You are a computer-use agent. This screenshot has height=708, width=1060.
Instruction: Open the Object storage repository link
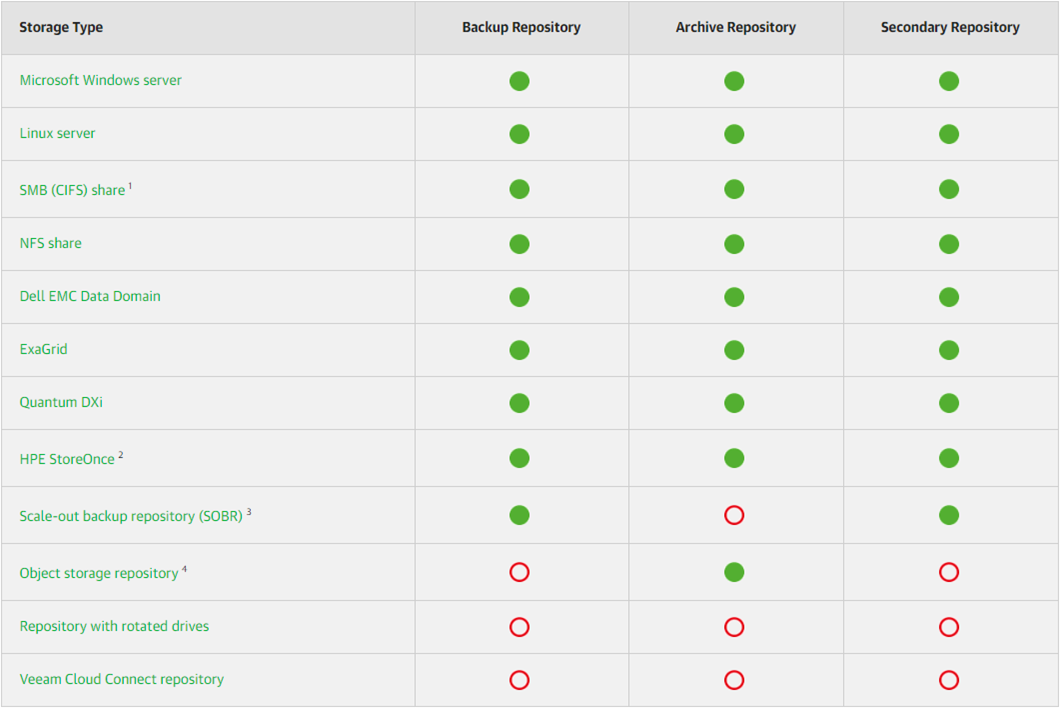coord(99,573)
